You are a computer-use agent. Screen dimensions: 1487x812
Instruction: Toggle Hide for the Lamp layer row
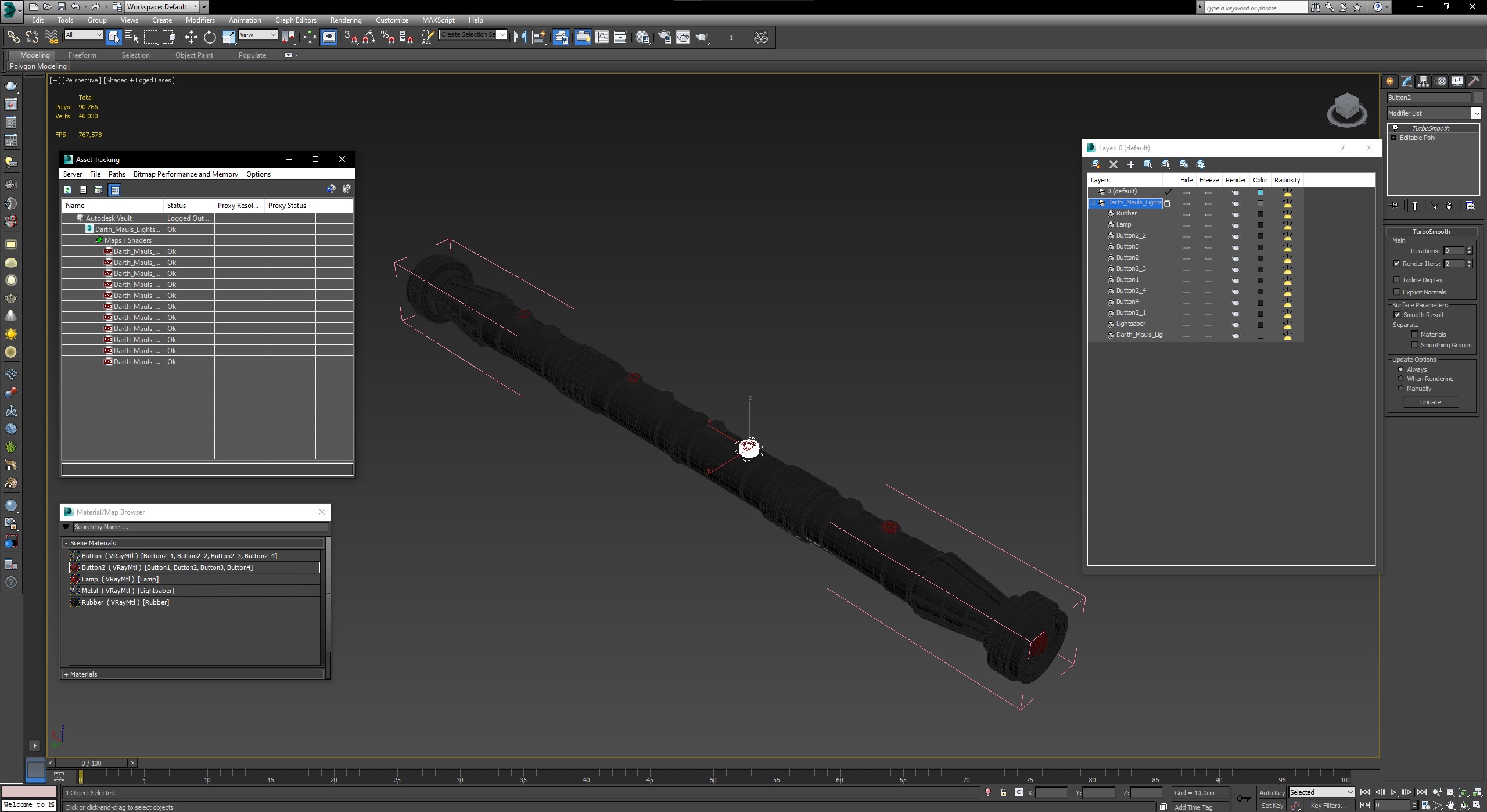[x=1186, y=225]
